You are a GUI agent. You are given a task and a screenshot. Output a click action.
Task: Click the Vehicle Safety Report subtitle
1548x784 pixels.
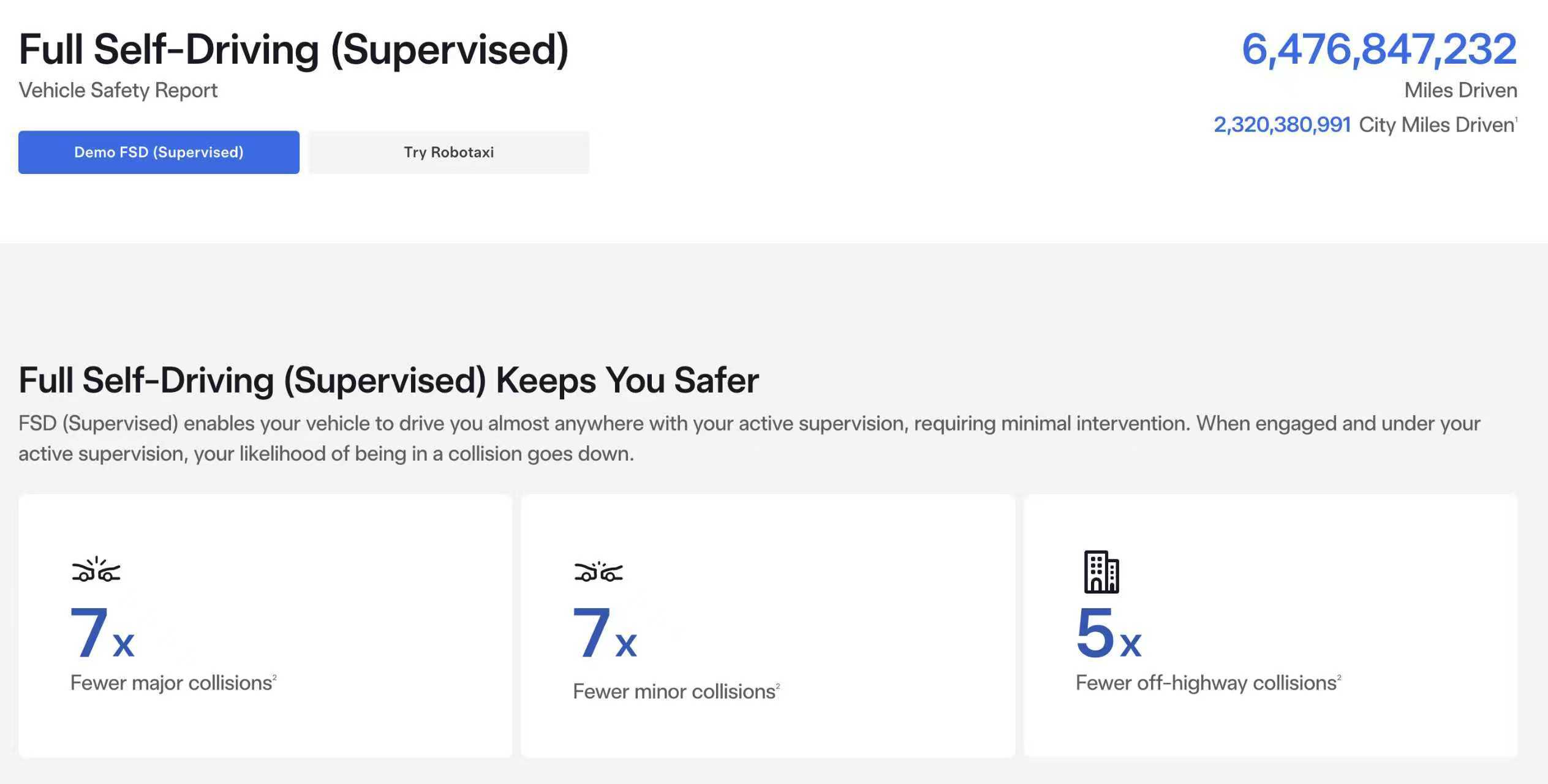point(118,91)
